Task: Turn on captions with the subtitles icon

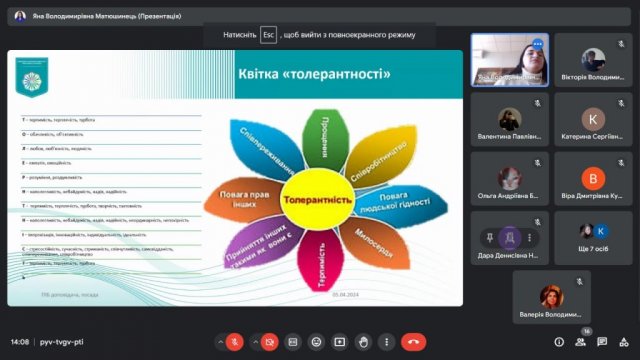Action: coord(293,342)
